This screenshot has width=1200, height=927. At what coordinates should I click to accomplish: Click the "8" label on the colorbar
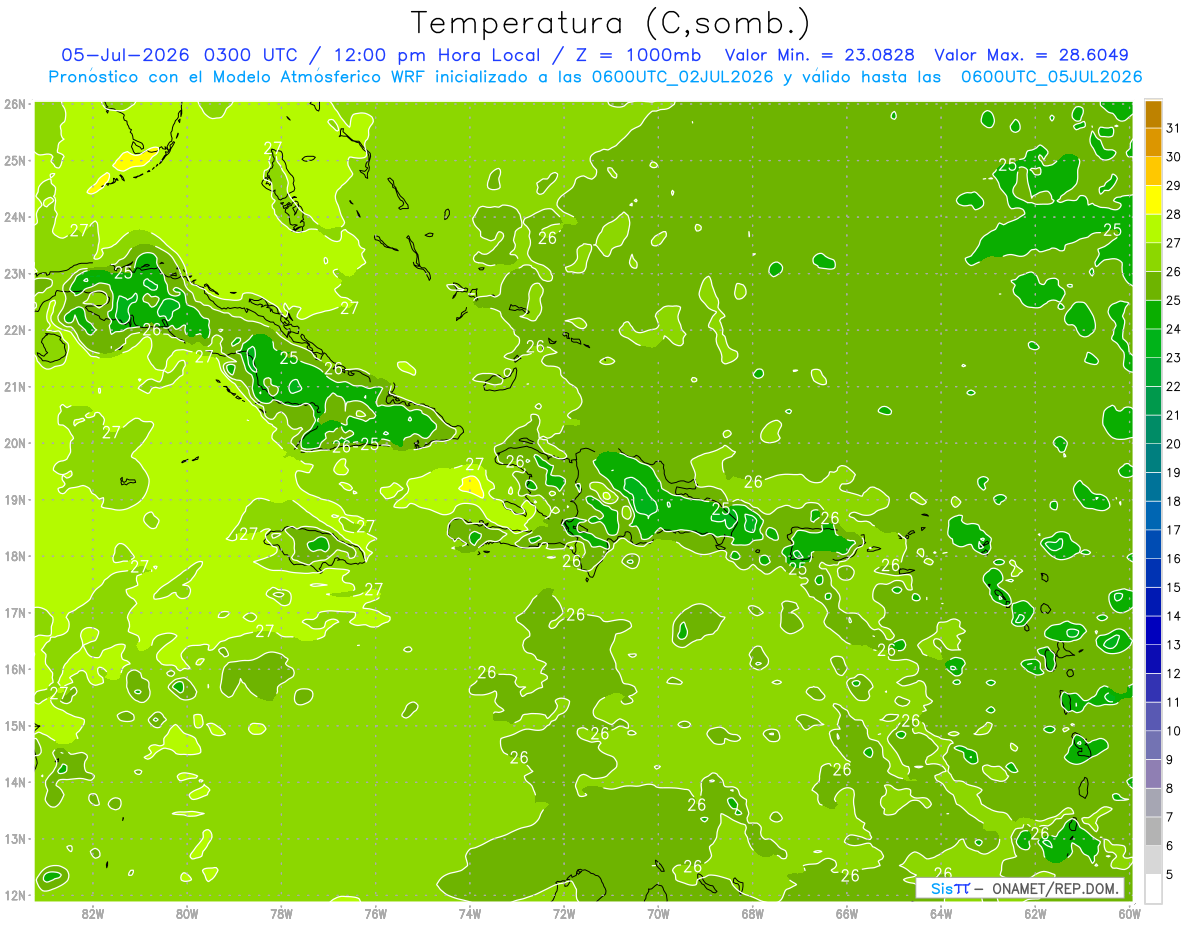pyautogui.click(x=1170, y=788)
